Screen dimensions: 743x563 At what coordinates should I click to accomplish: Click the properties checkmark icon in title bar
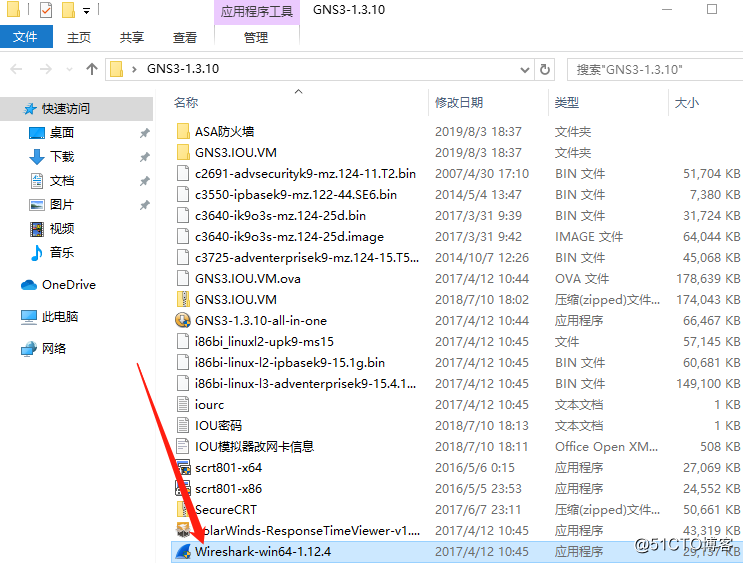point(46,9)
